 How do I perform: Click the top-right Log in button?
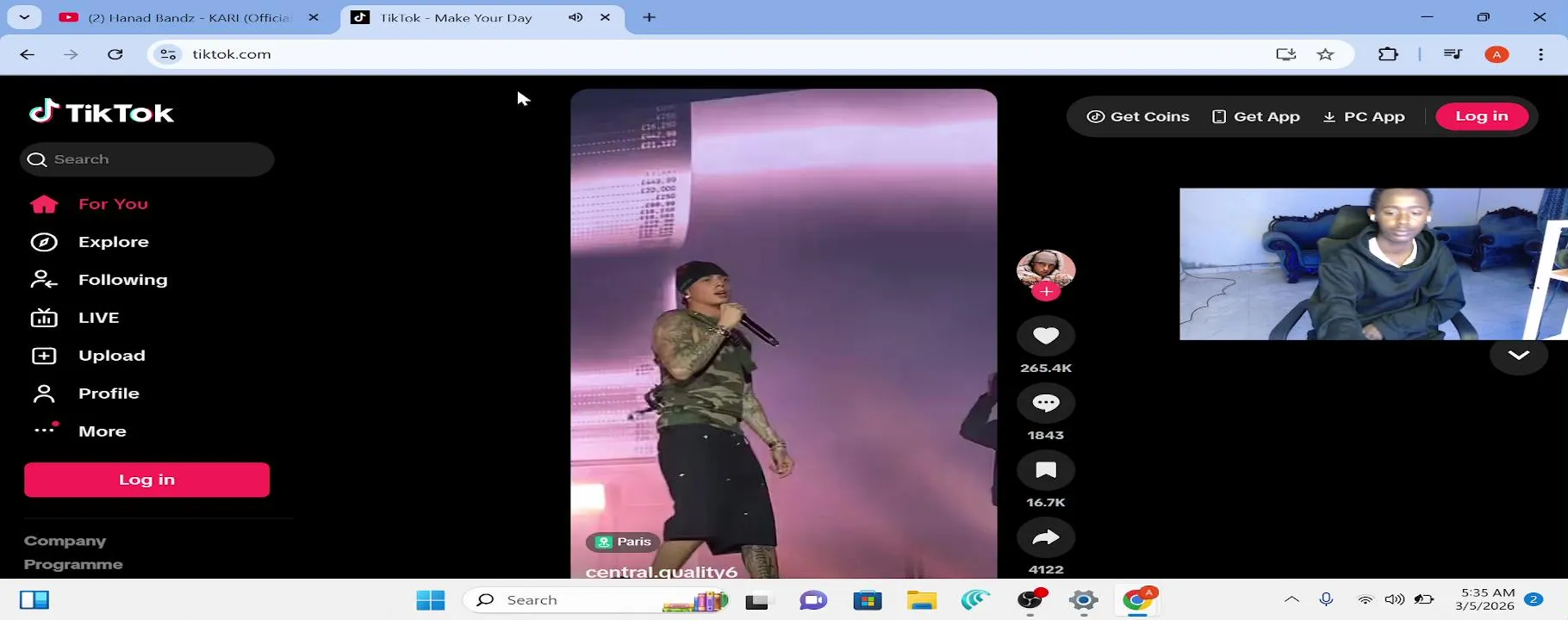click(x=1482, y=116)
